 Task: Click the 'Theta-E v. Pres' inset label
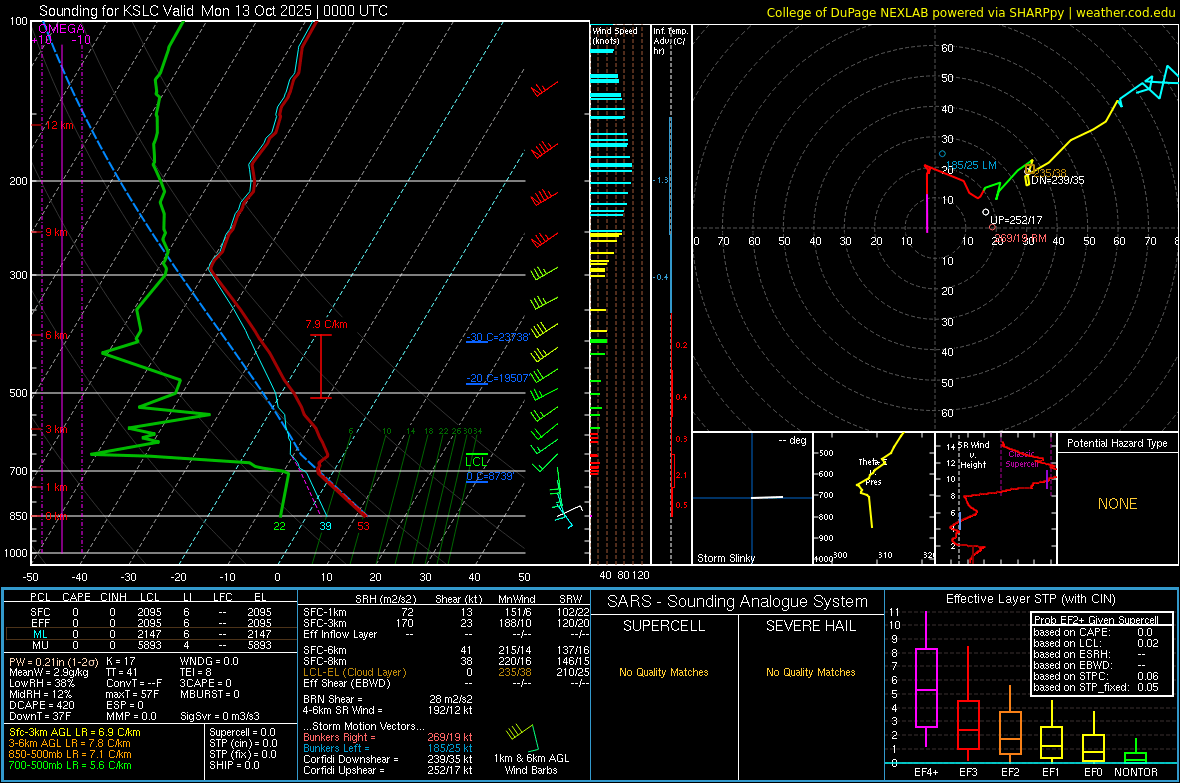point(873,471)
